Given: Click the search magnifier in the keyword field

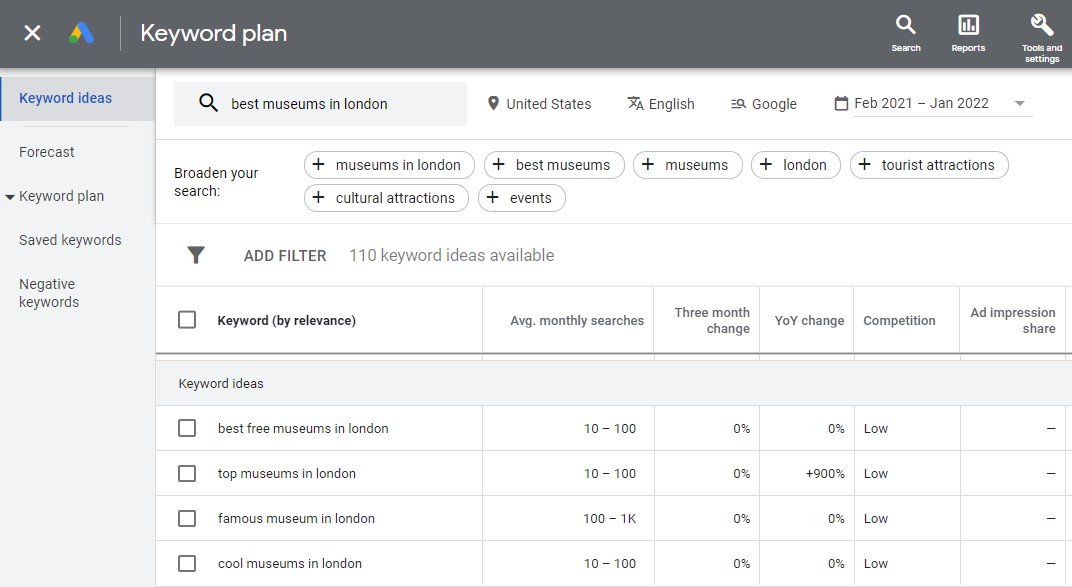Looking at the screenshot, I should click(x=207, y=103).
